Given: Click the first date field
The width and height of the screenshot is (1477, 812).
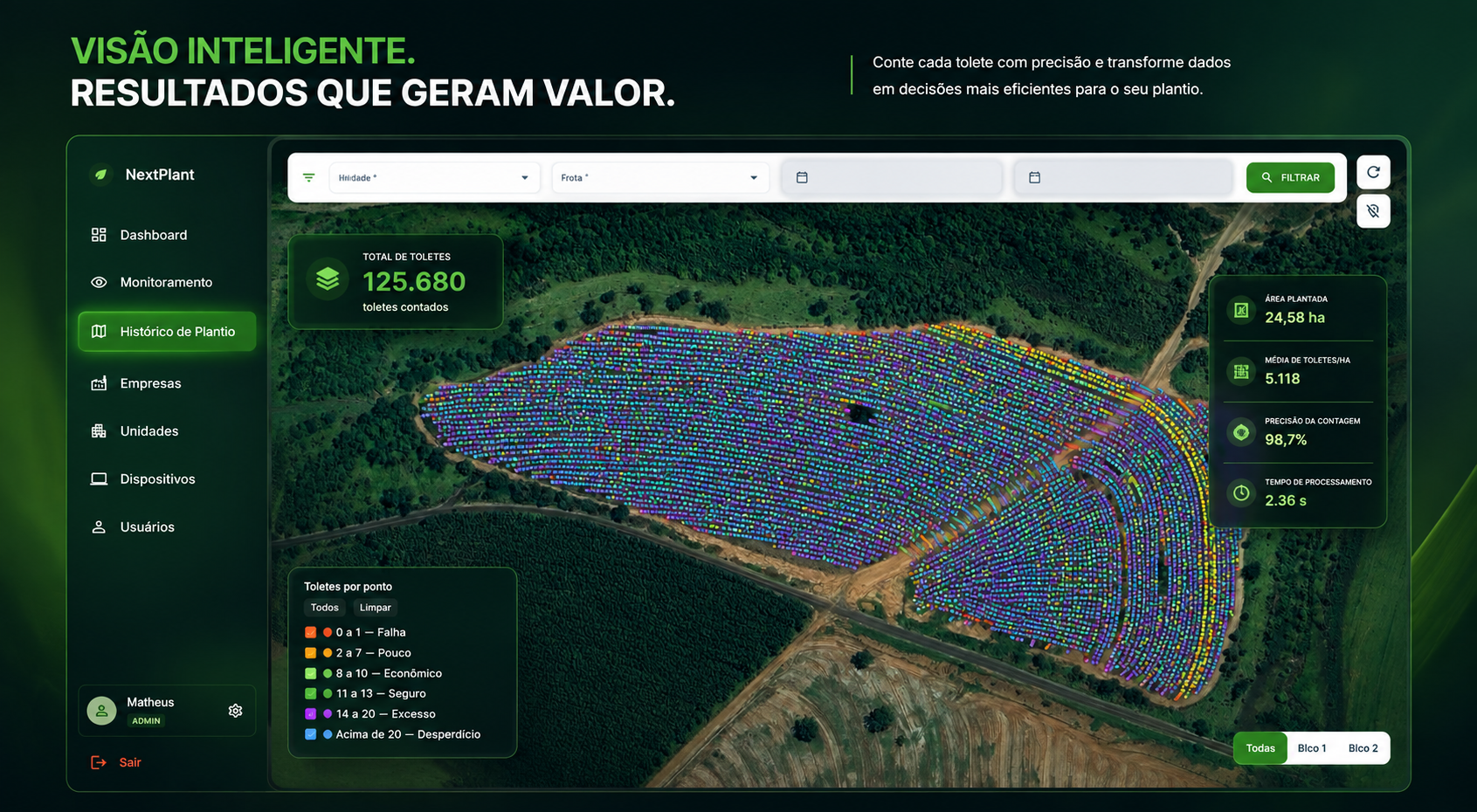Looking at the screenshot, I should pyautogui.click(x=893, y=177).
